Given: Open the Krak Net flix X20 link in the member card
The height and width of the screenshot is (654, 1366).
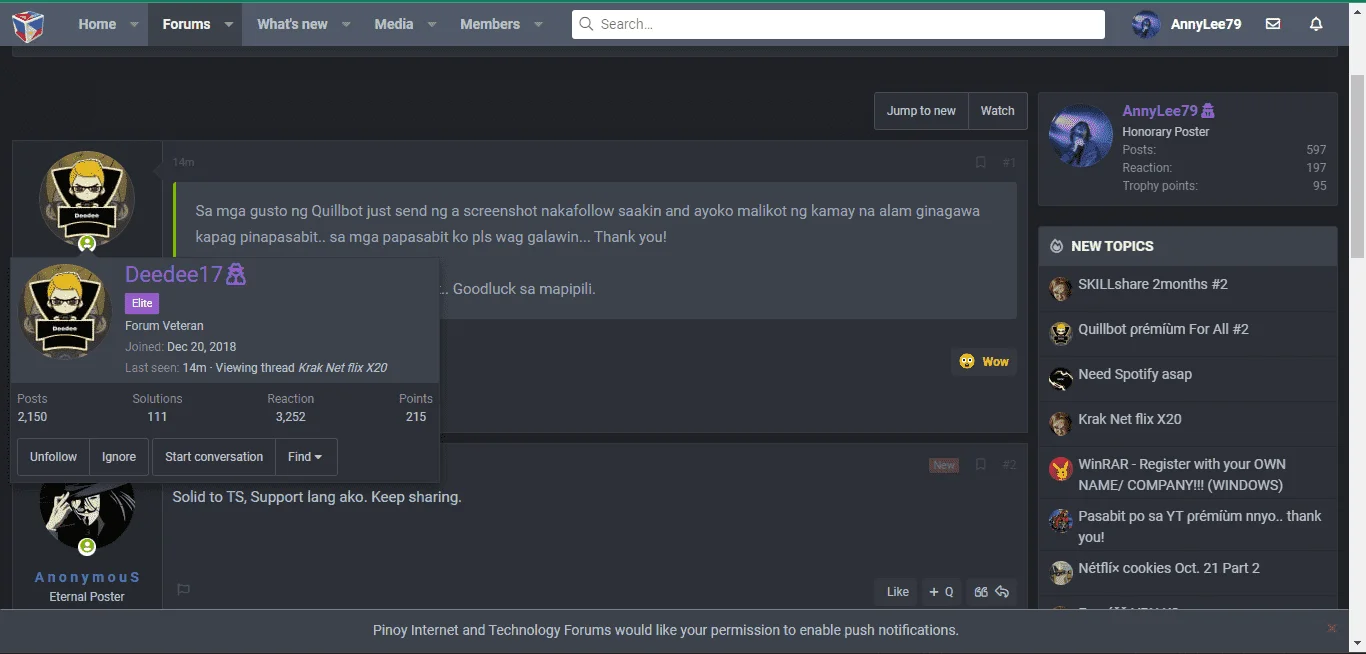Looking at the screenshot, I should (x=342, y=368).
